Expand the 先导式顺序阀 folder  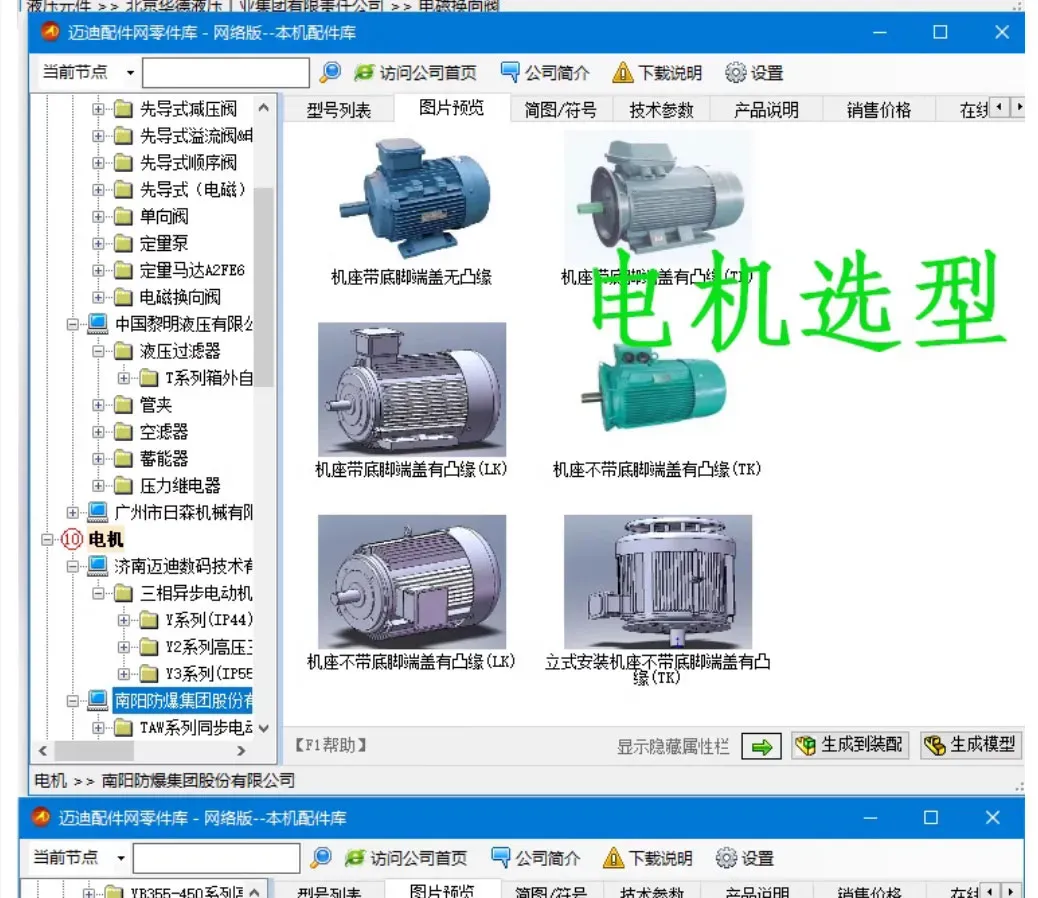98,163
